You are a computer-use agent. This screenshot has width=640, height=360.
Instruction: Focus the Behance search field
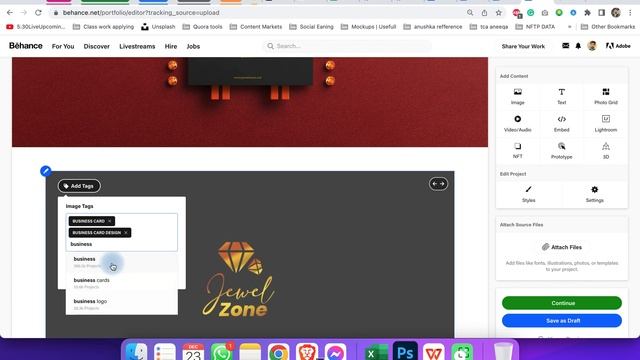(x=347, y=46)
